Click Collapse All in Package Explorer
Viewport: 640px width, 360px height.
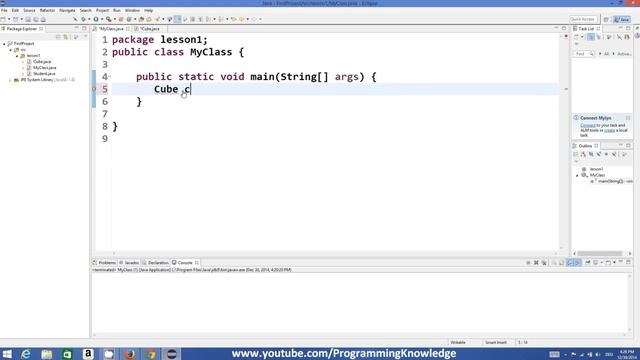coord(58,37)
